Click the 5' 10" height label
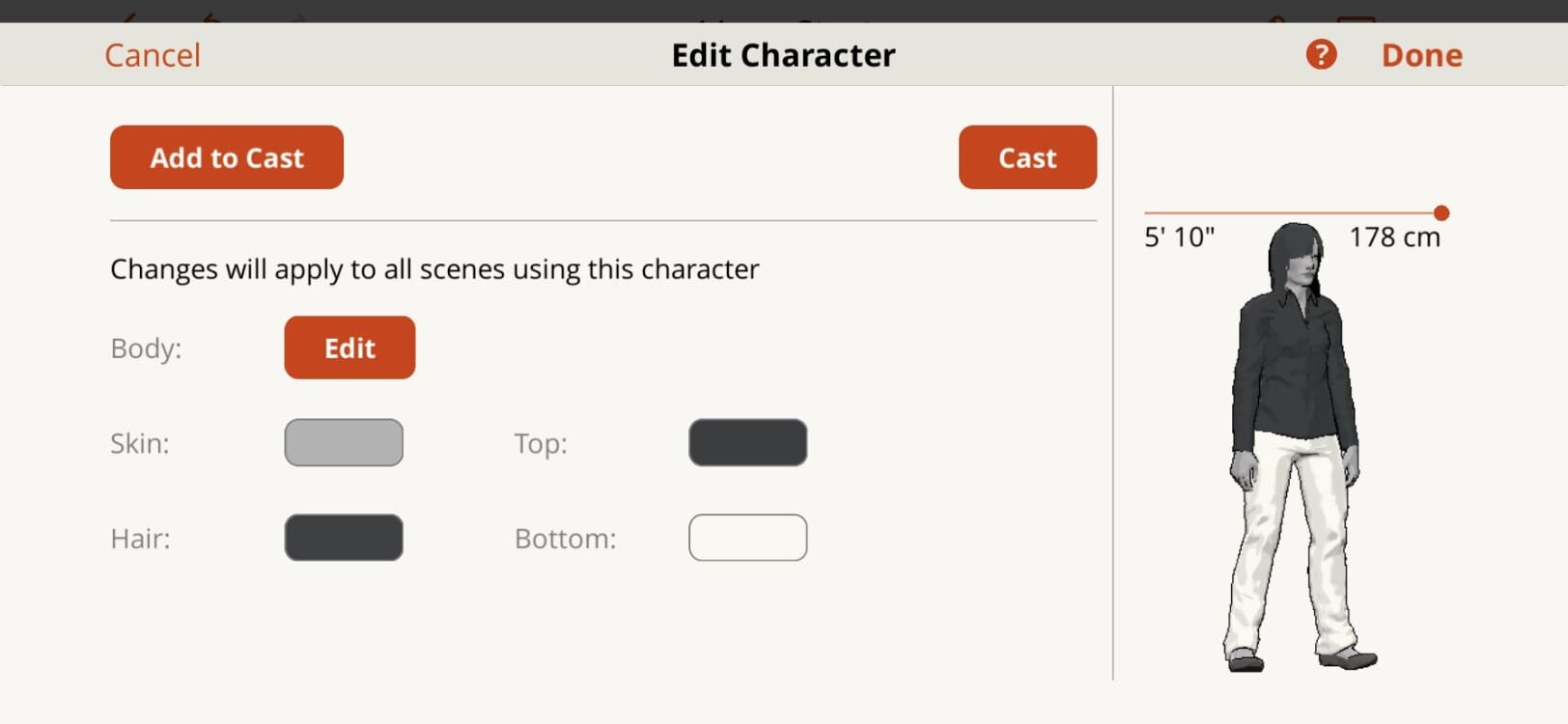The image size is (1568, 724). click(x=1180, y=236)
